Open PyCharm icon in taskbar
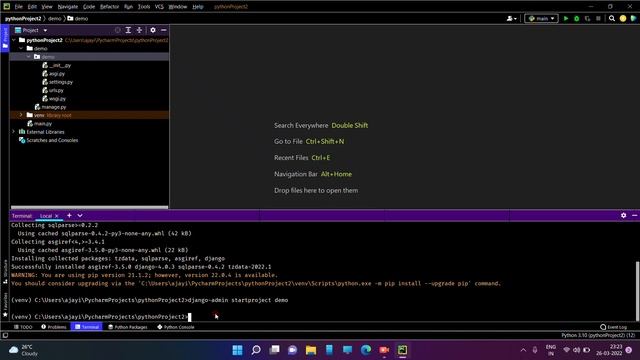Viewport: 640px width, 360px height. click(402, 350)
